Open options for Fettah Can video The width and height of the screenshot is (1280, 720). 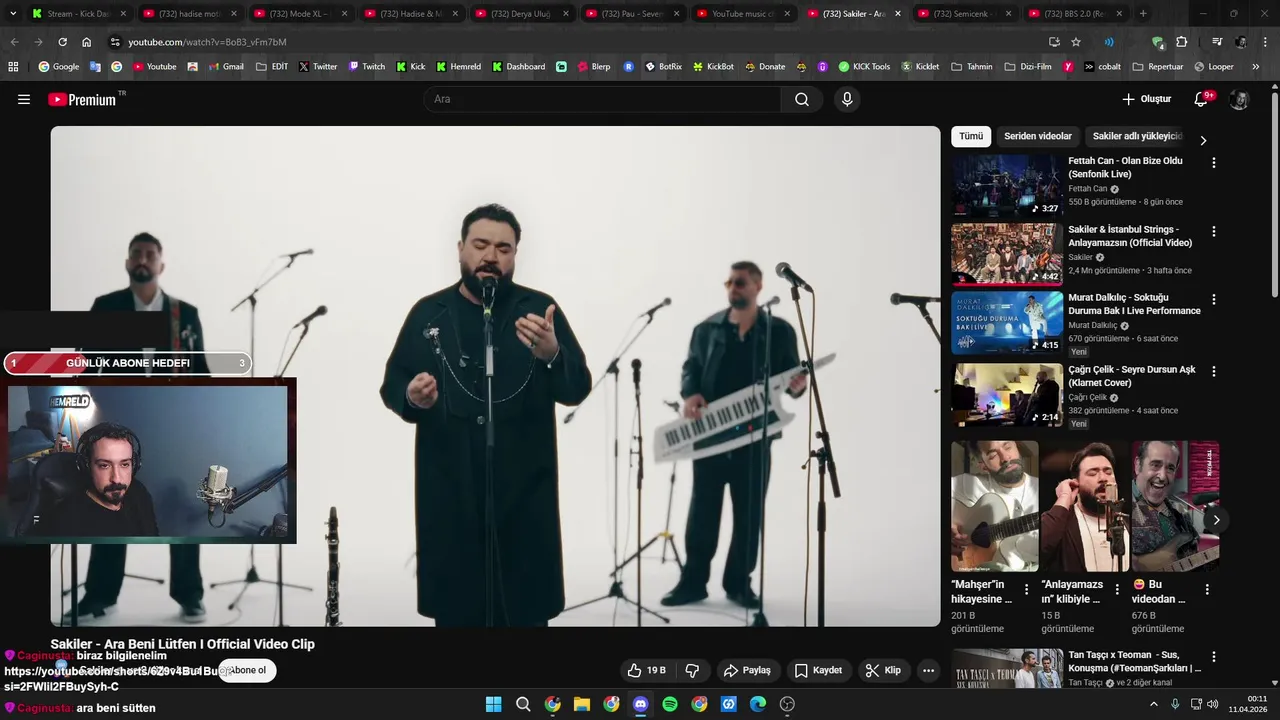click(x=1214, y=162)
